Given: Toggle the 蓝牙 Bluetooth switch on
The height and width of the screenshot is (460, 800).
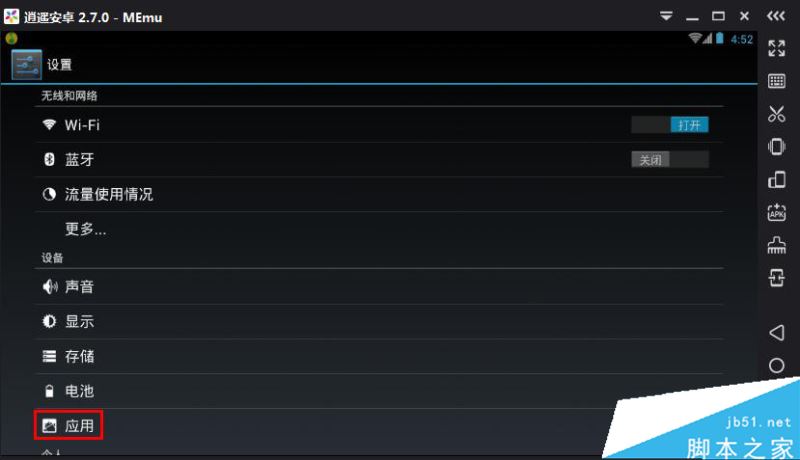Looking at the screenshot, I should [669, 160].
